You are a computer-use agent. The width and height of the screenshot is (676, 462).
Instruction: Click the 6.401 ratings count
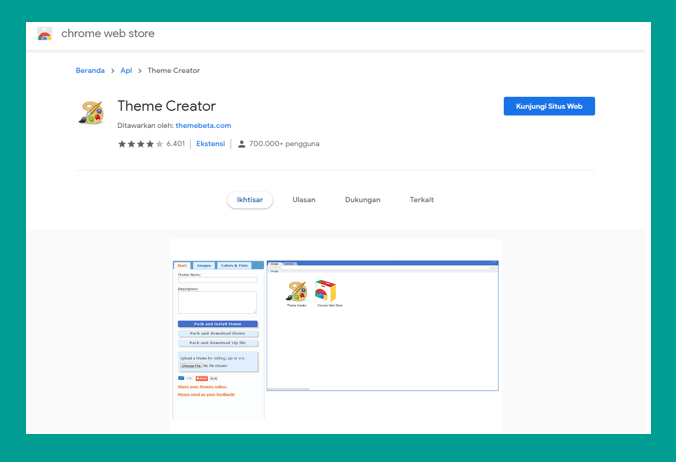coord(175,144)
